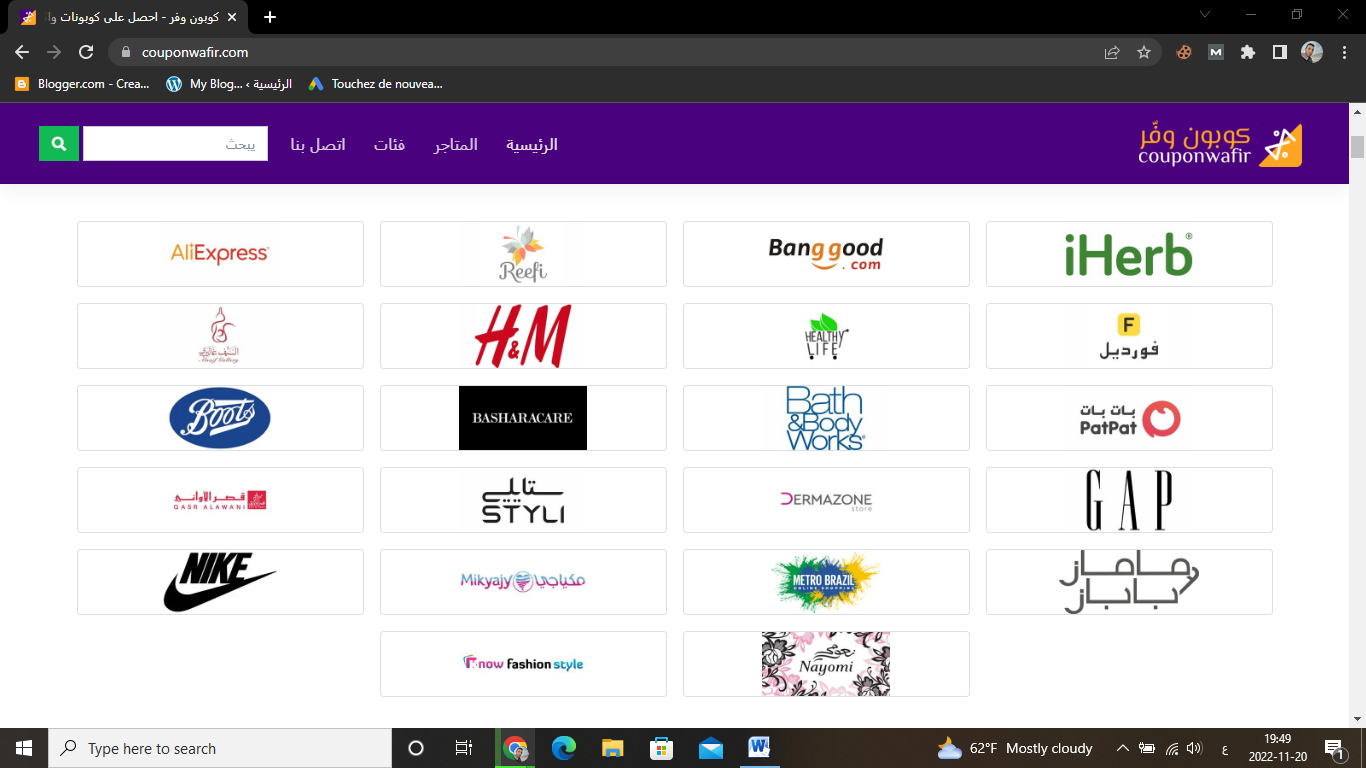
Task: Open the volume speaker tray icon
Action: coord(1193,748)
